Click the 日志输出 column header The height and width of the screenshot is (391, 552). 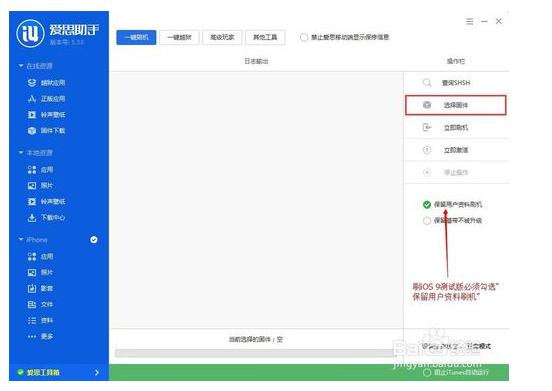tap(256, 61)
